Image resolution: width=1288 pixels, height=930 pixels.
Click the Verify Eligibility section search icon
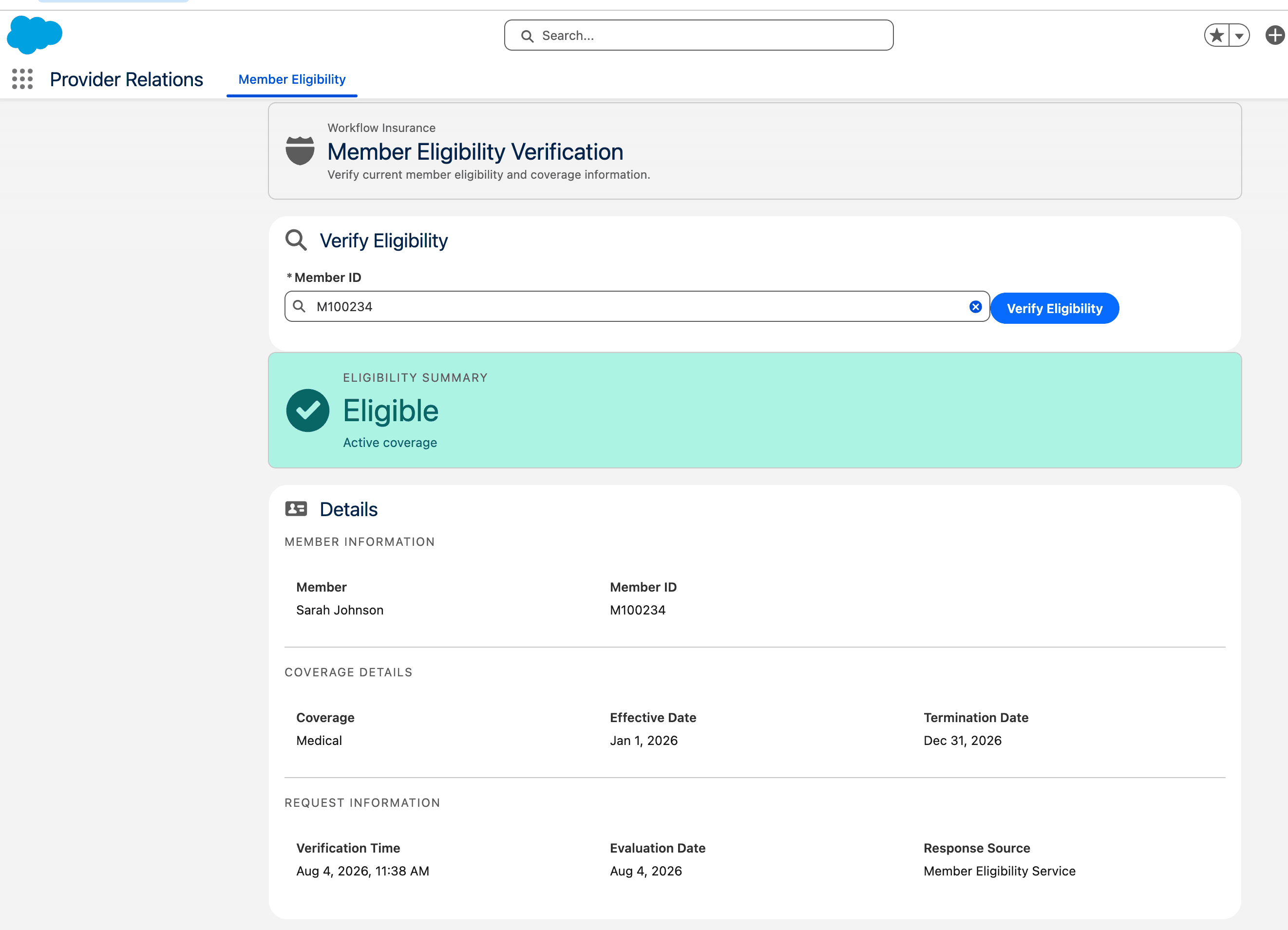(296, 240)
